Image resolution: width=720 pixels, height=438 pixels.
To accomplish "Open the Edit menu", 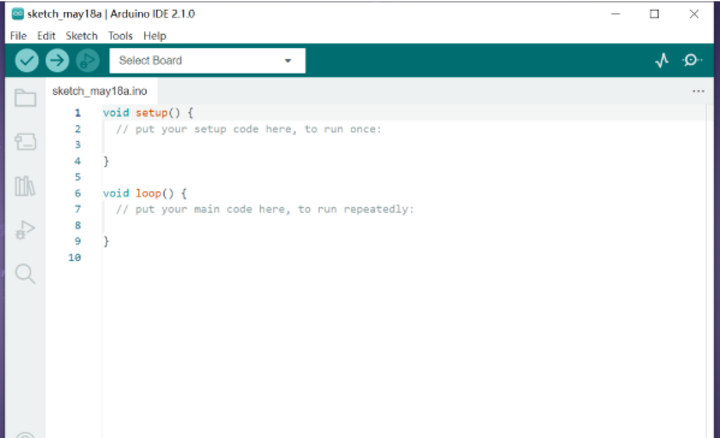I will point(46,36).
